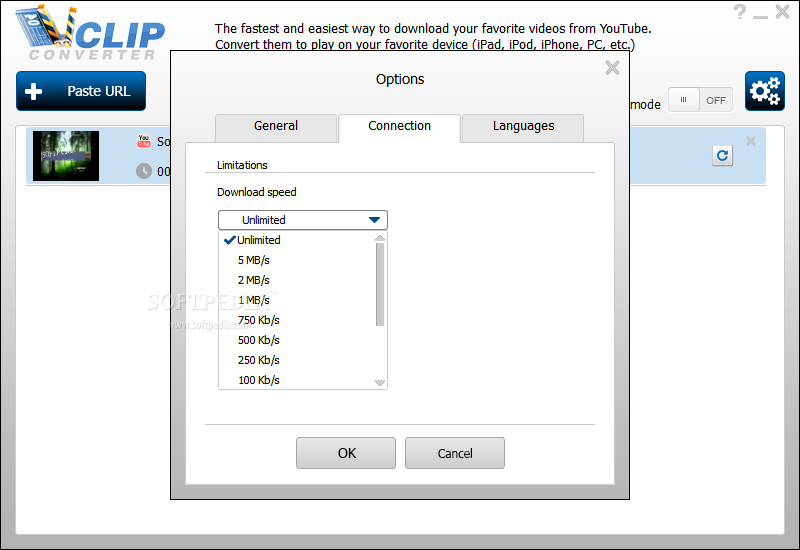This screenshot has height=550, width=800.
Task: Click the speed list scroll up arrow
Action: (380, 238)
